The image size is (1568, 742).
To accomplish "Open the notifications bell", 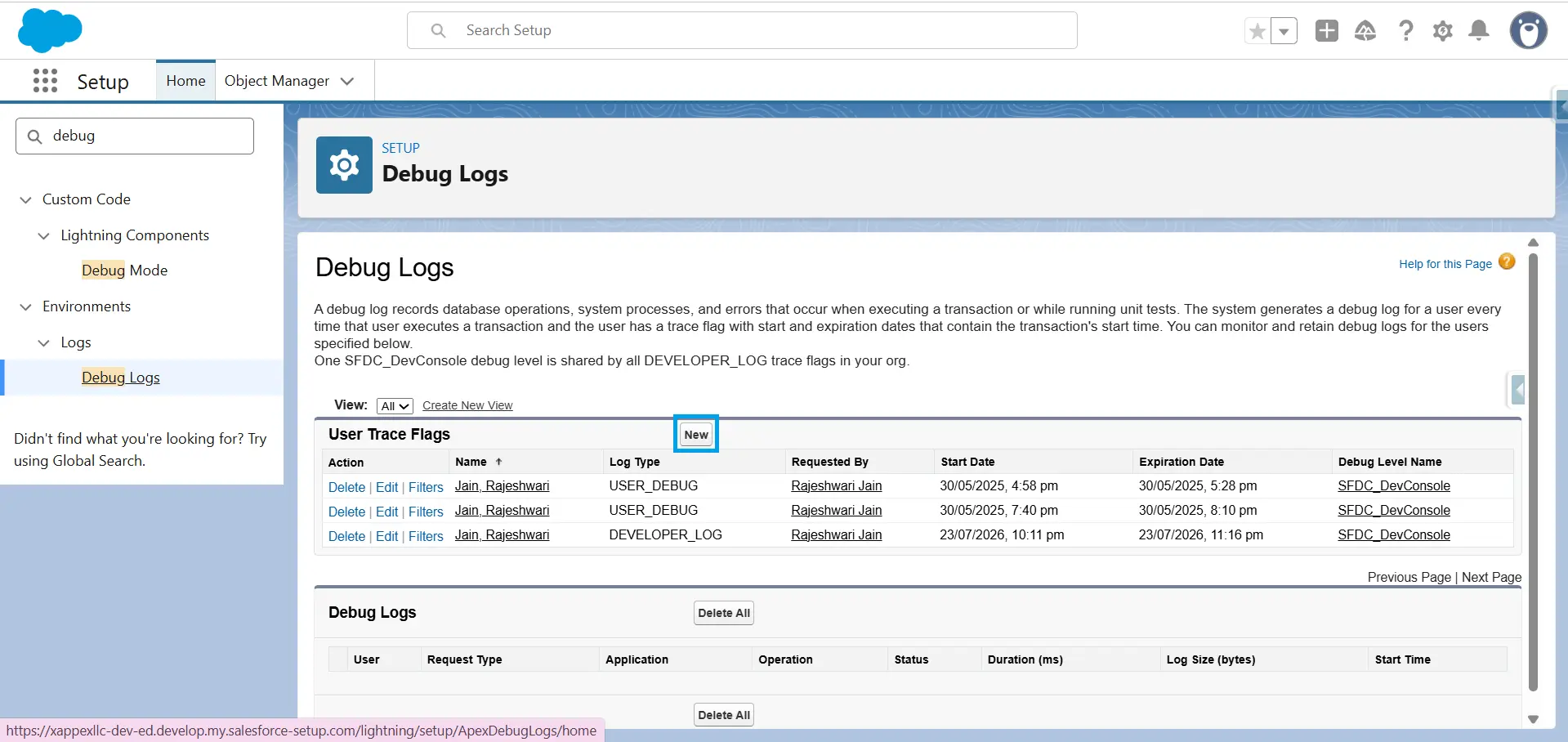I will 1479,30.
